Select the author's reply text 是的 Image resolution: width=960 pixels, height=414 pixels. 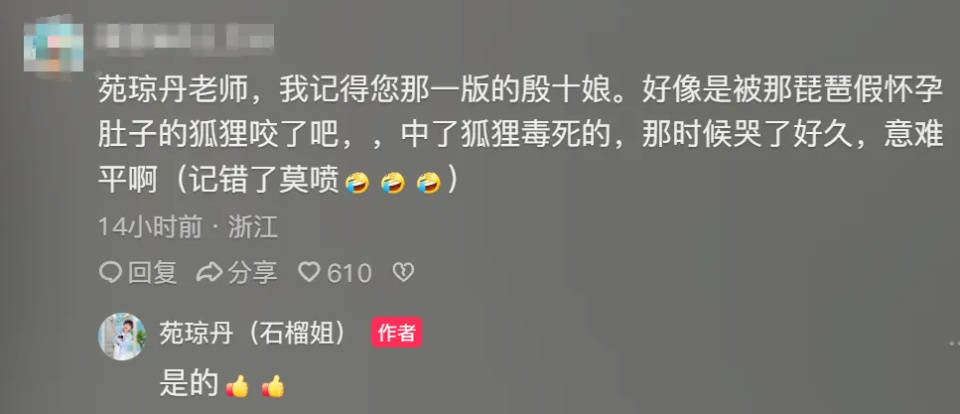tap(189, 385)
